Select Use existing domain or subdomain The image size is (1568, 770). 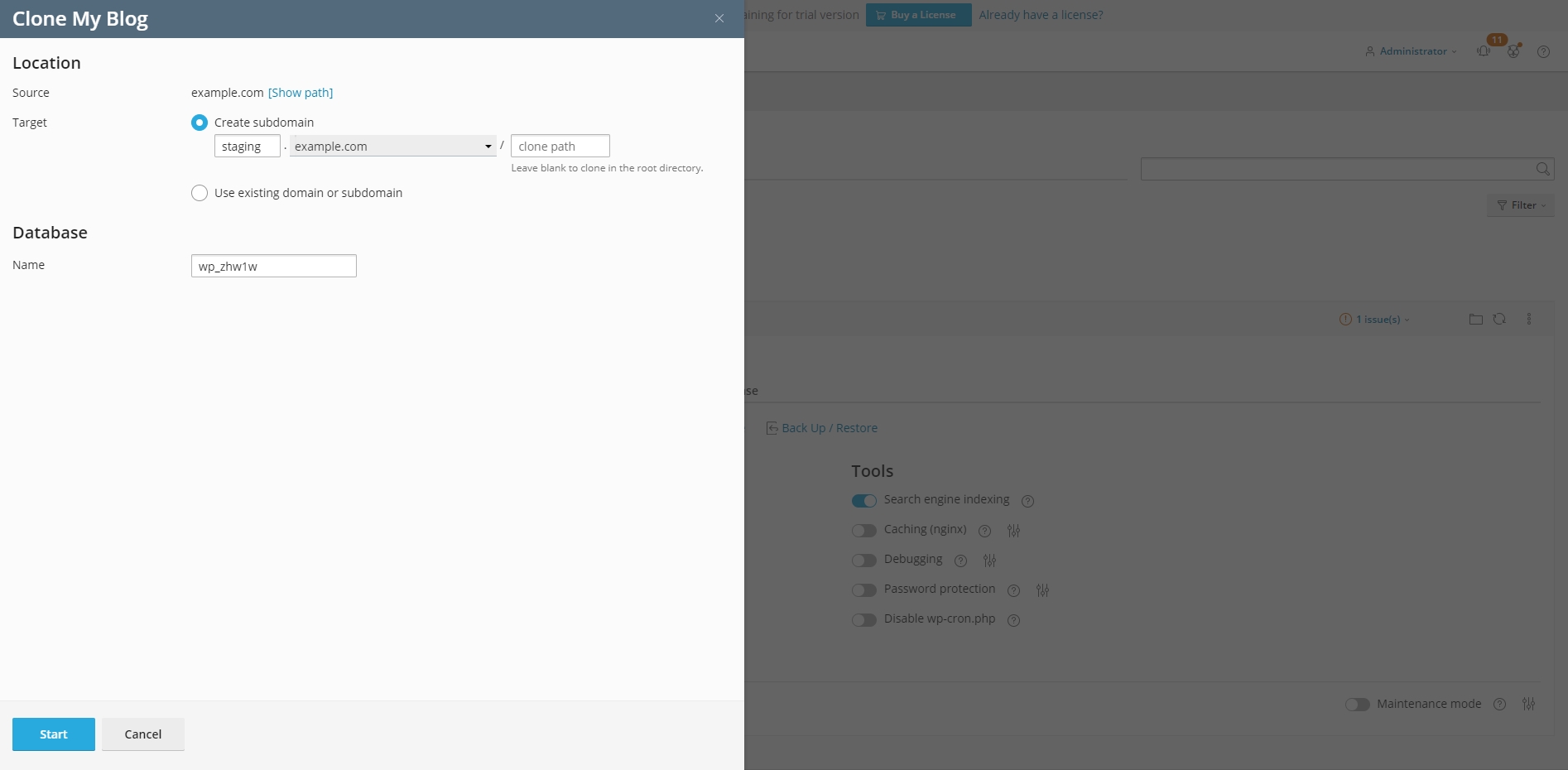coord(200,193)
